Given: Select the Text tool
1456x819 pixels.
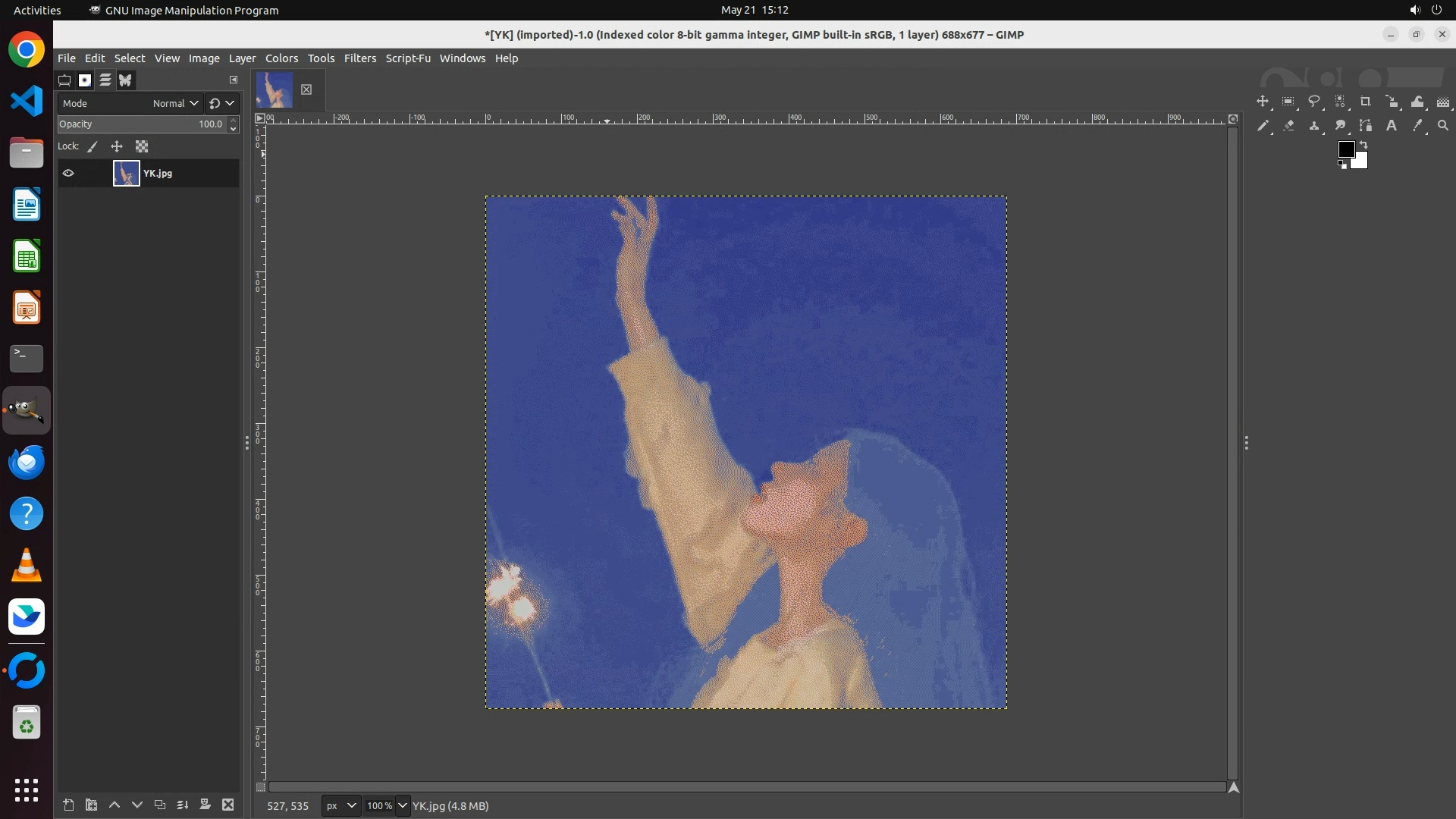Looking at the screenshot, I should click(1392, 126).
